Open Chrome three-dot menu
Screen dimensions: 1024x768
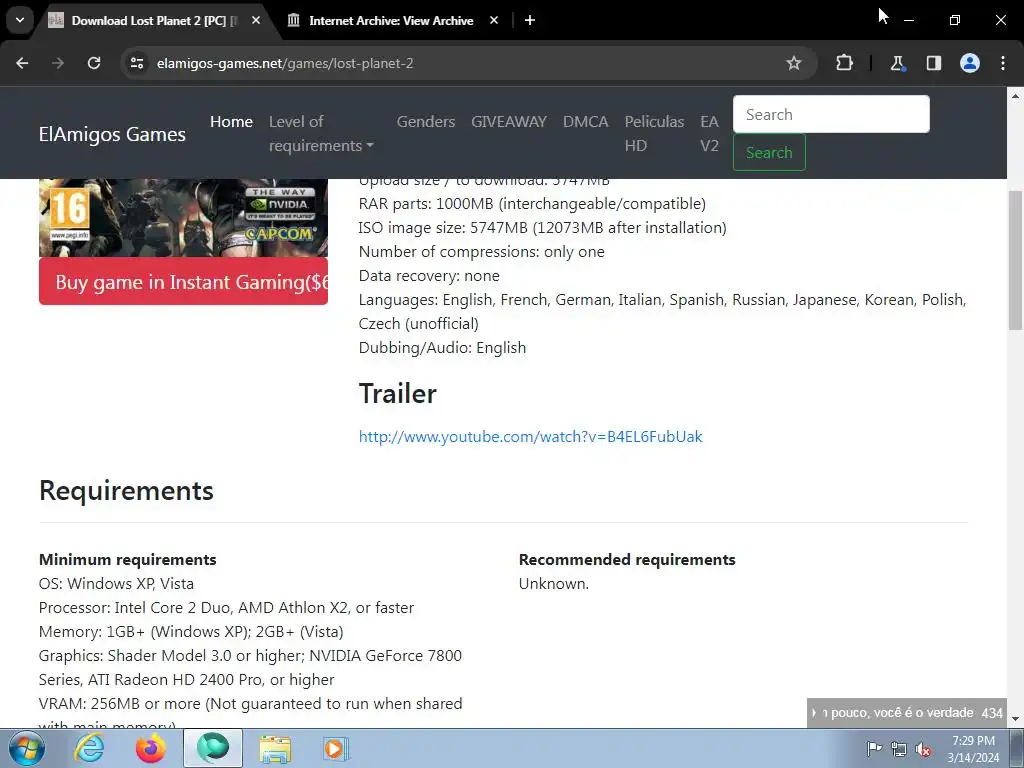[1003, 63]
